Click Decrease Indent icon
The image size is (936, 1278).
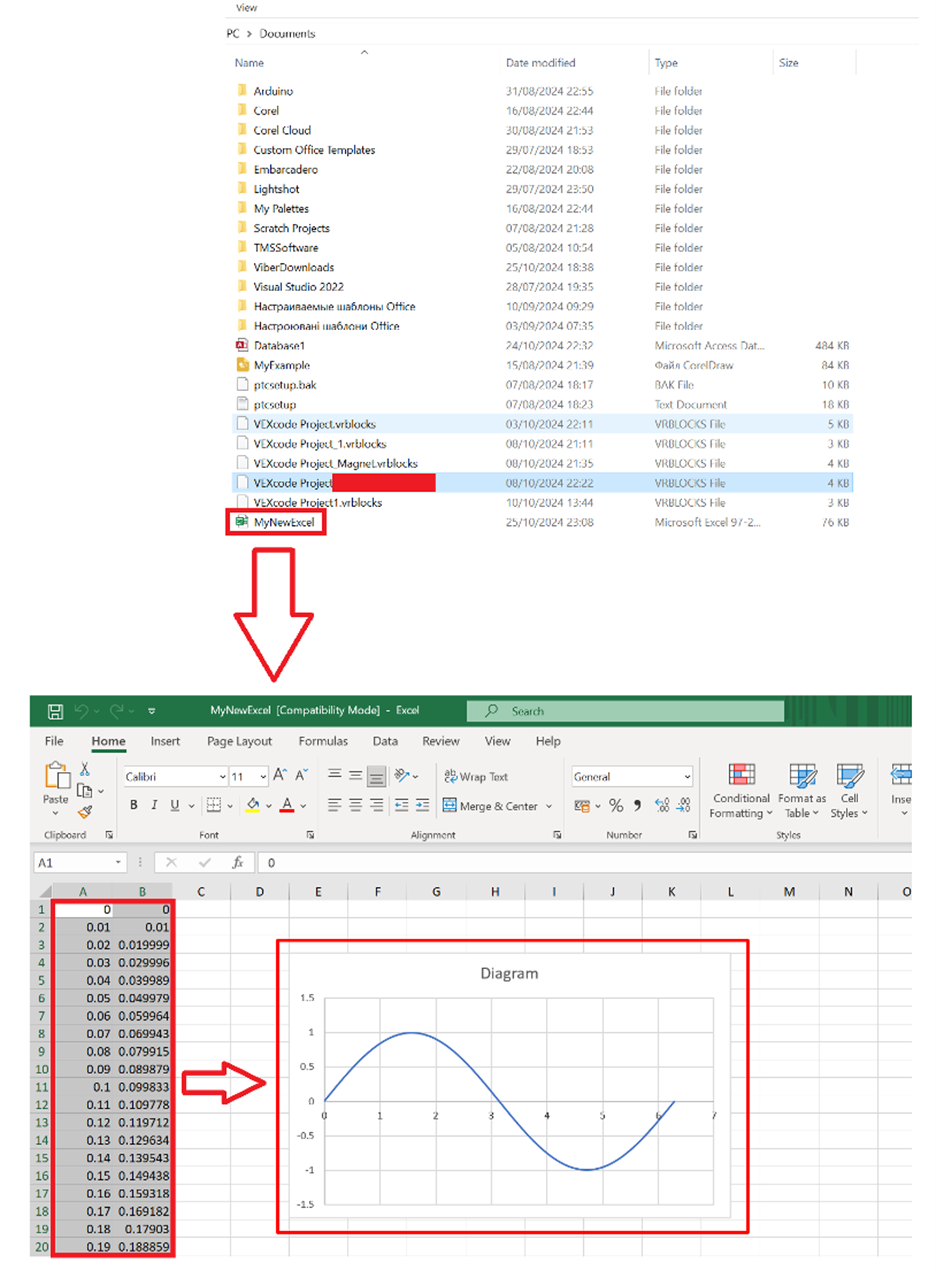point(402,805)
